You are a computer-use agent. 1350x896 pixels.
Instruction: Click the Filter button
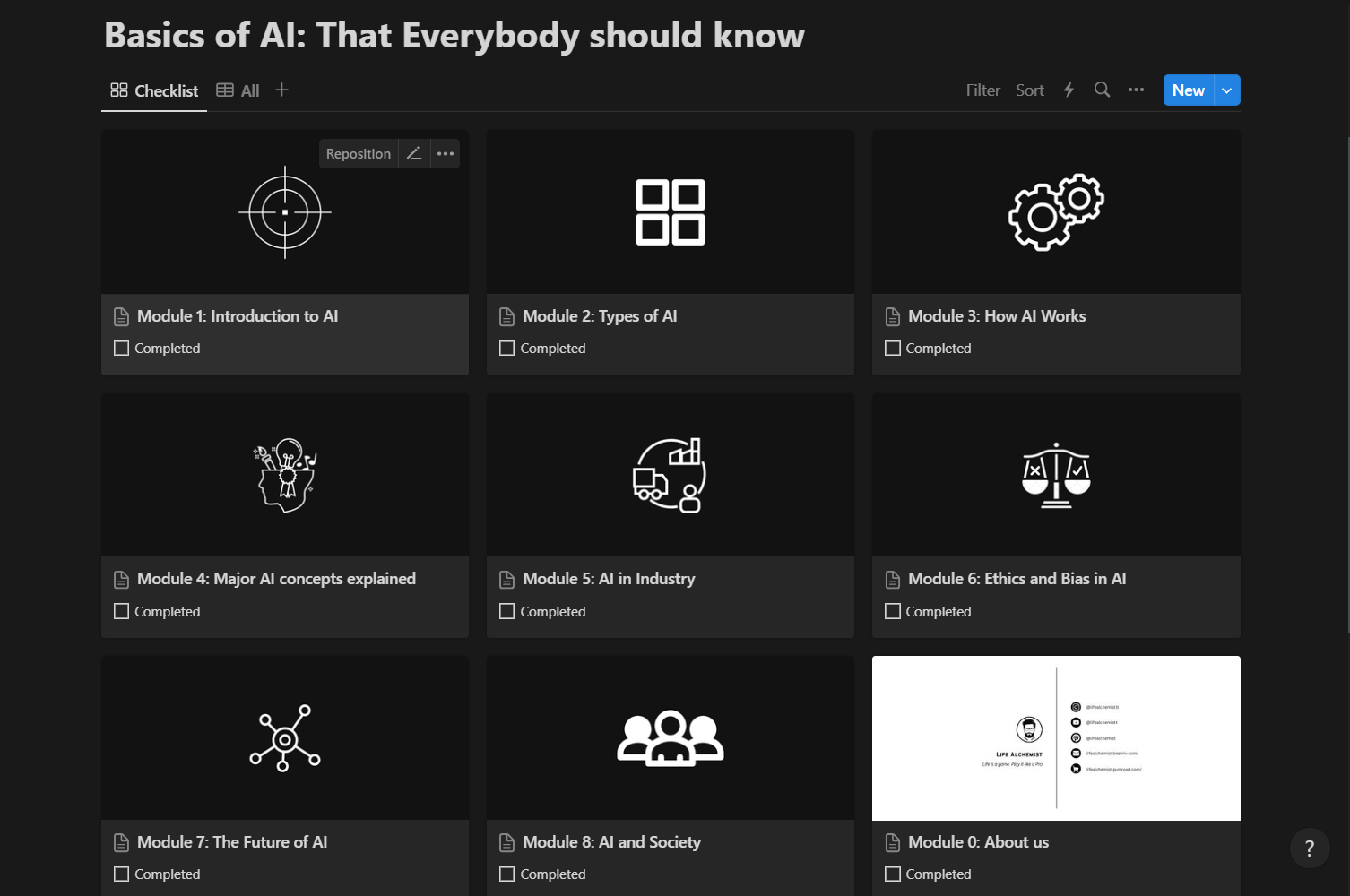click(982, 90)
